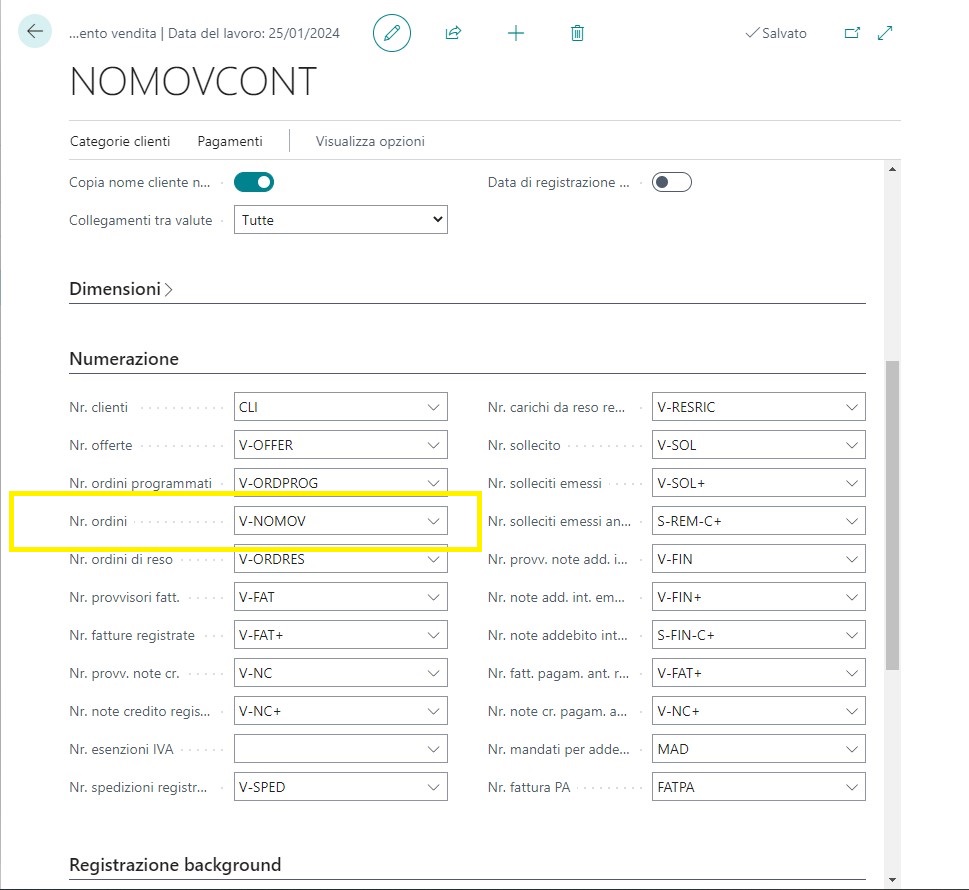Viewport: 969px width, 890px height.
Task: Click the share icon
Action: click(453, 33)
